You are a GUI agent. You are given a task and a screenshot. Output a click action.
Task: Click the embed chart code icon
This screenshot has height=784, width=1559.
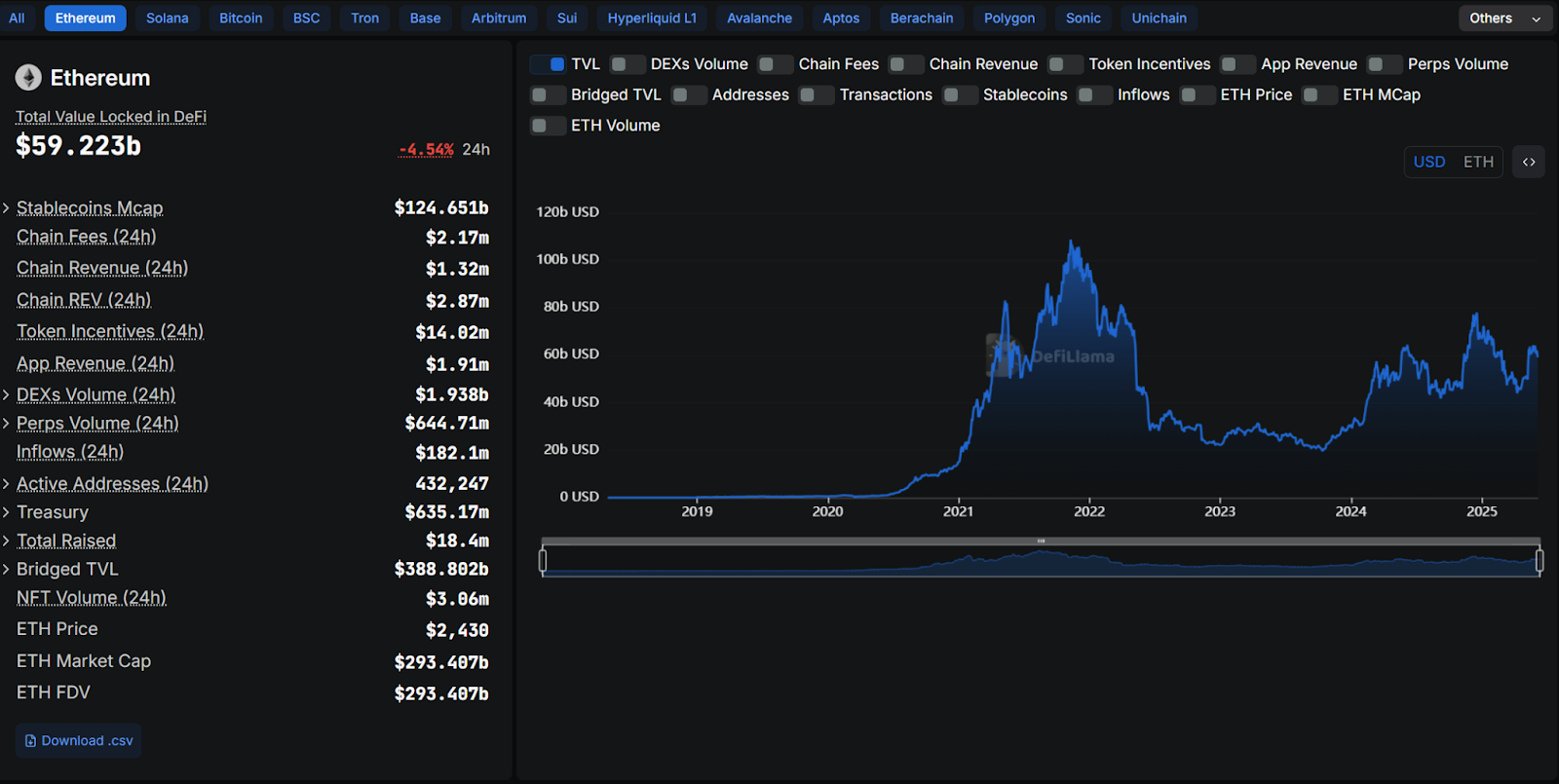(x=1529, y=162)
